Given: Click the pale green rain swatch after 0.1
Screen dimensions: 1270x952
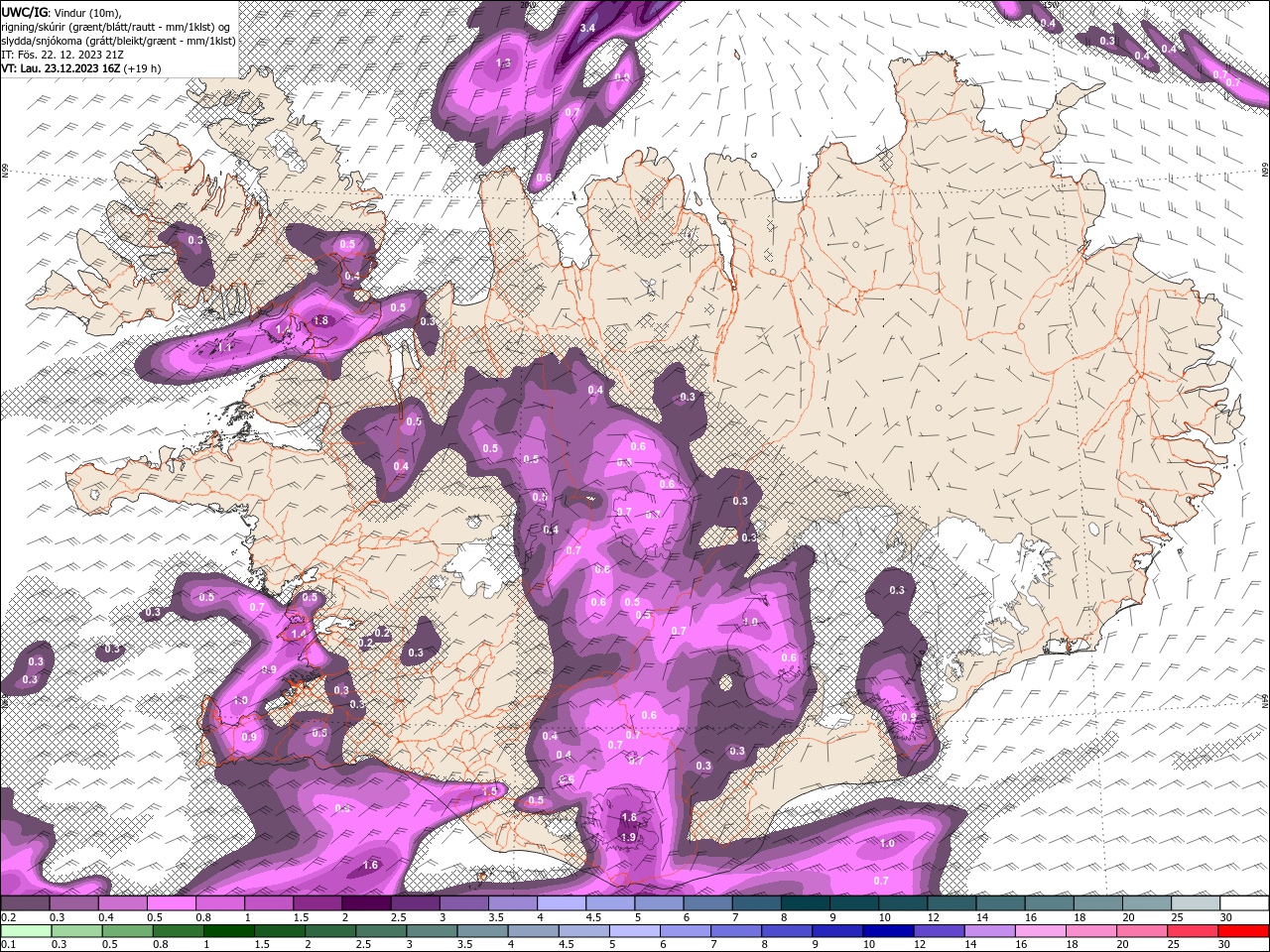Looking at the screenshot, I should [26, 931].
